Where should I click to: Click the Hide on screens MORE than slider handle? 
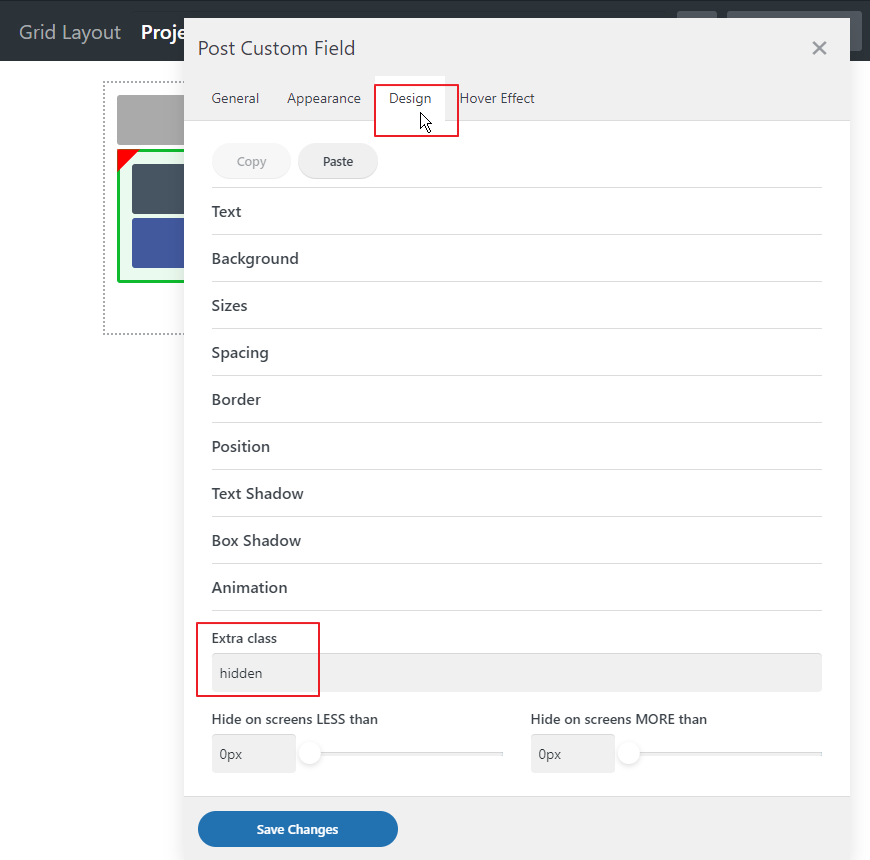(629, 753)
